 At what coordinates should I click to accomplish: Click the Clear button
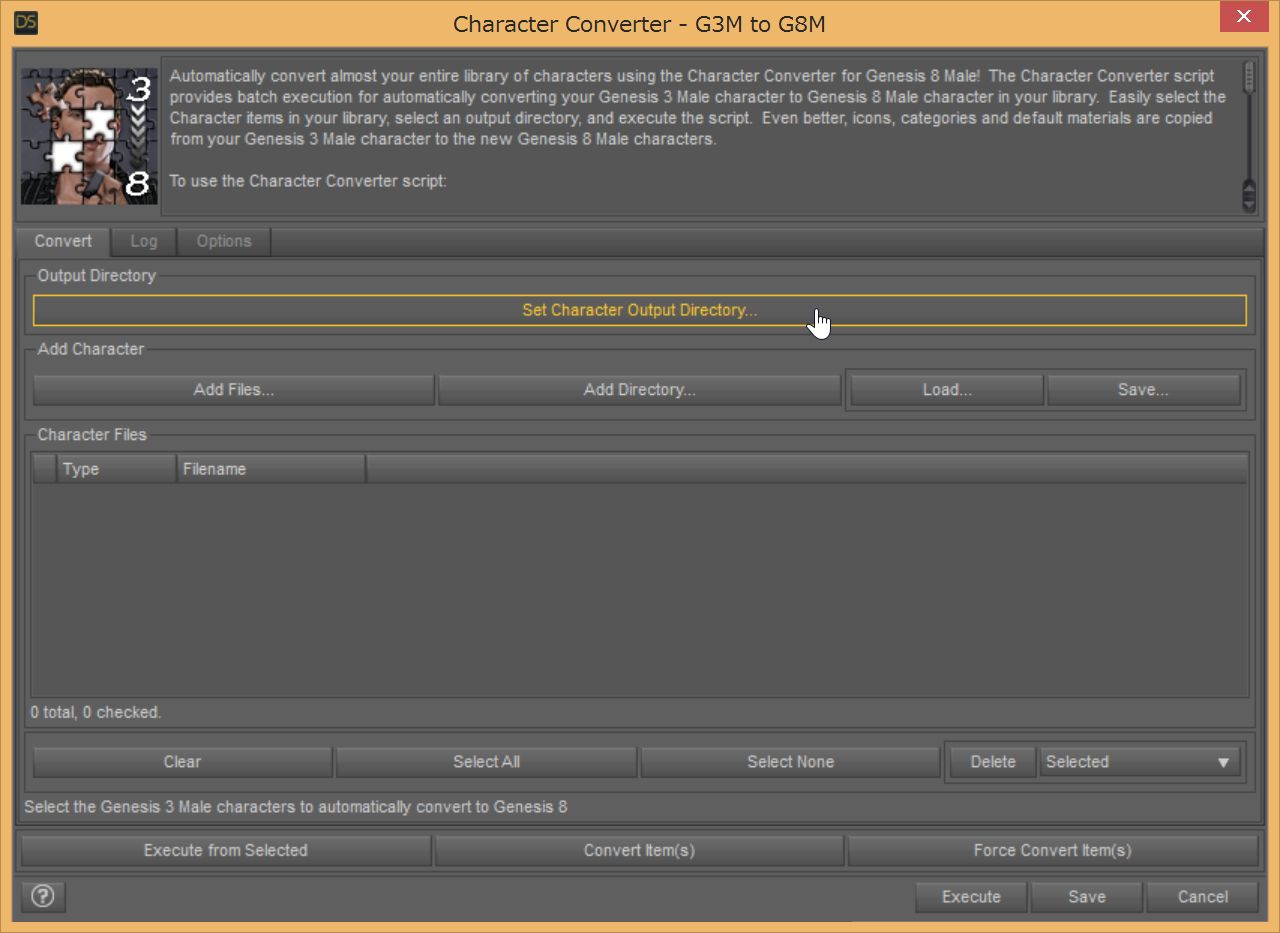click(x=183, y=762)
